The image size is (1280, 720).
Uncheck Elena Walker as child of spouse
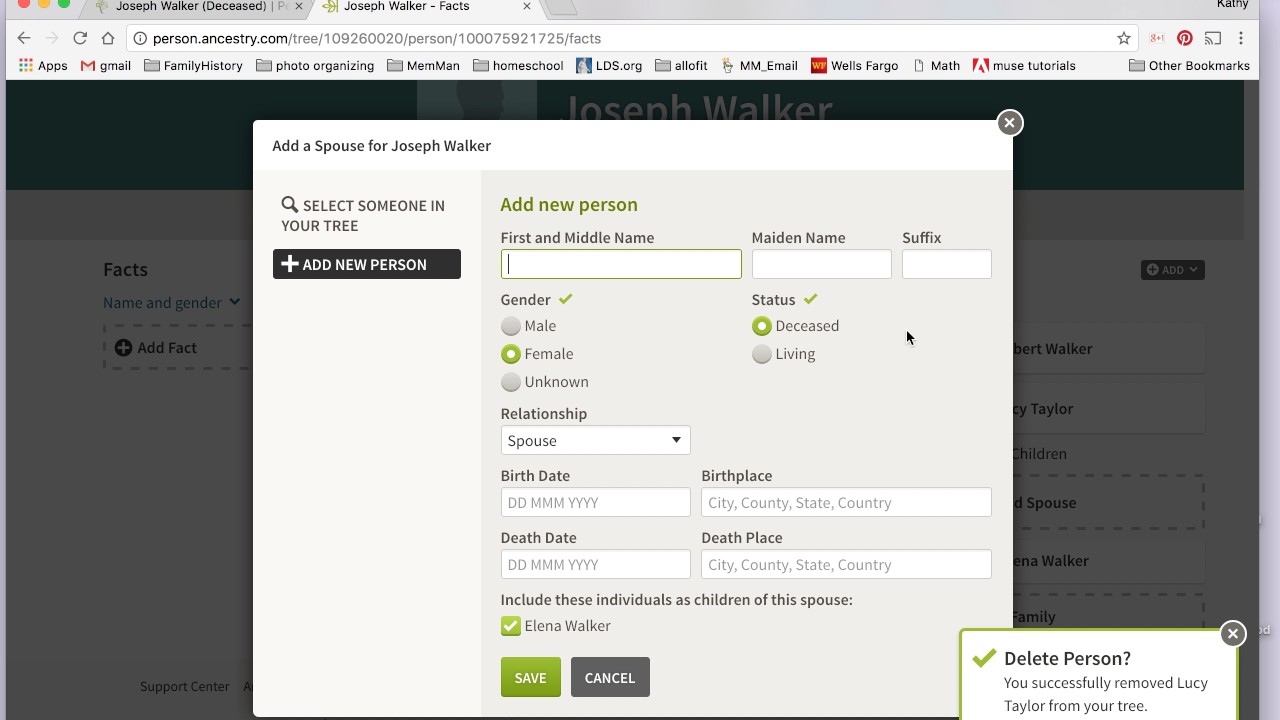511,626
